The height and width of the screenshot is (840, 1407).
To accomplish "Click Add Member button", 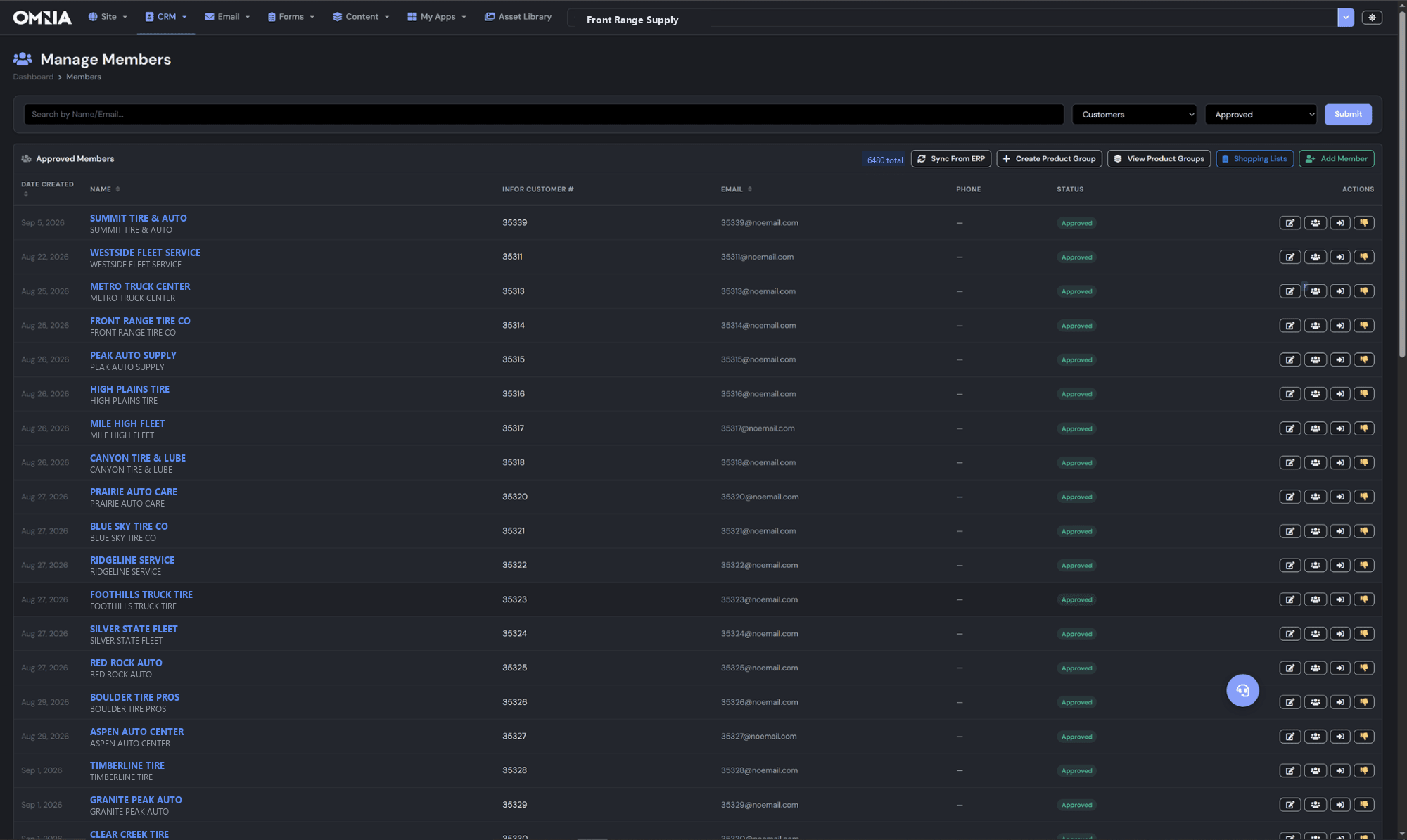I will pos(1336,159).
